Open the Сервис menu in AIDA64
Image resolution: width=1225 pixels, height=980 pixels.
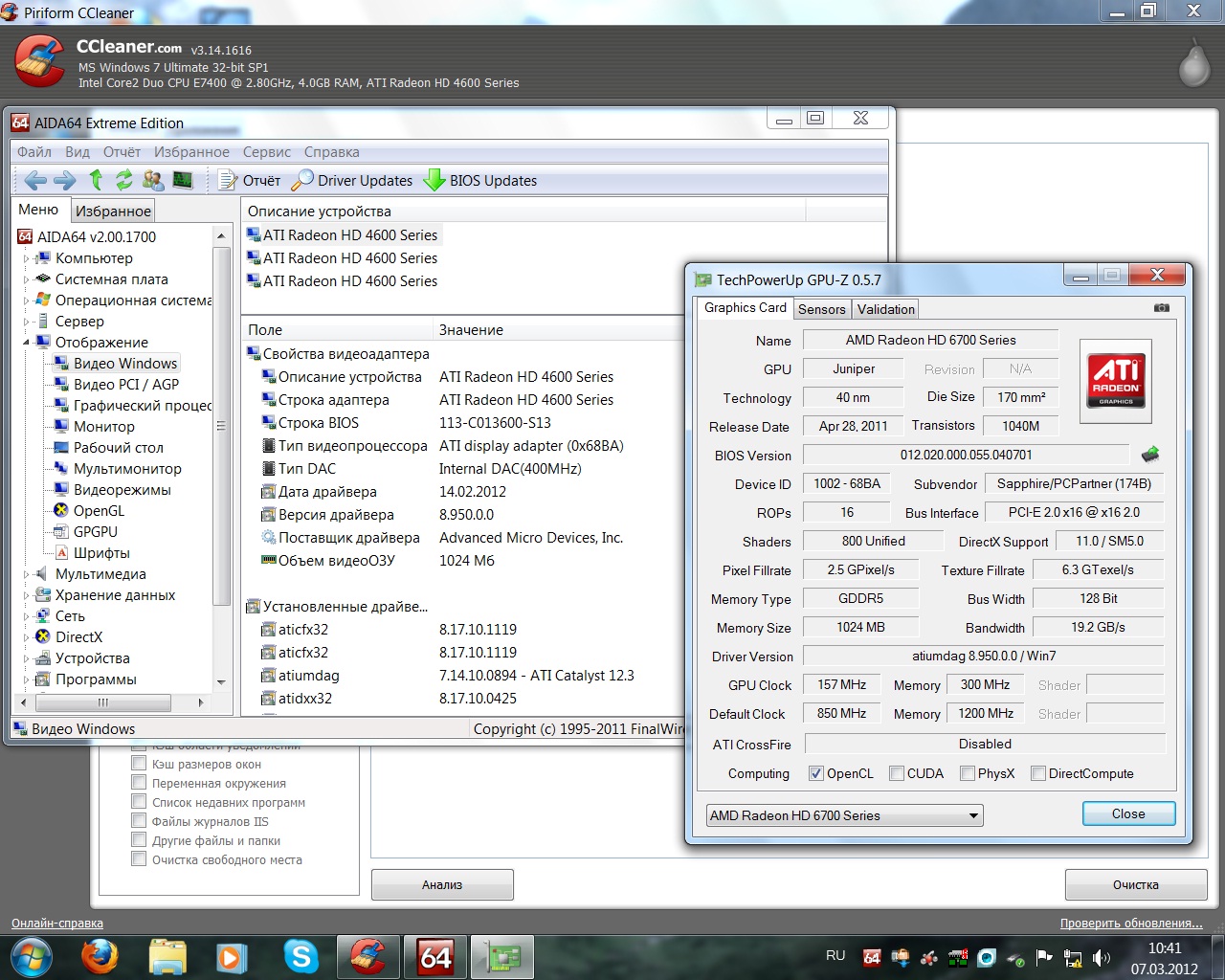point(266,152)
